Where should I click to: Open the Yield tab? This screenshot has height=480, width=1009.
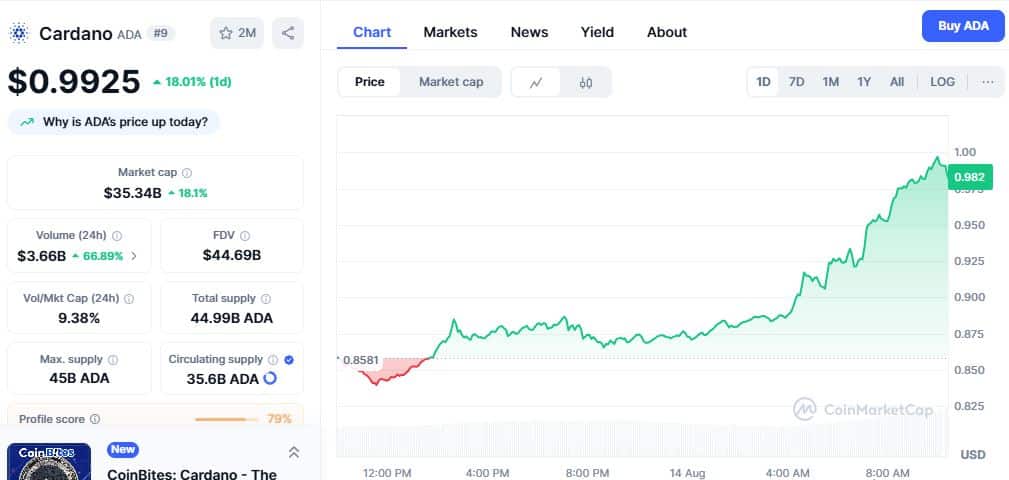click(597, 32)
